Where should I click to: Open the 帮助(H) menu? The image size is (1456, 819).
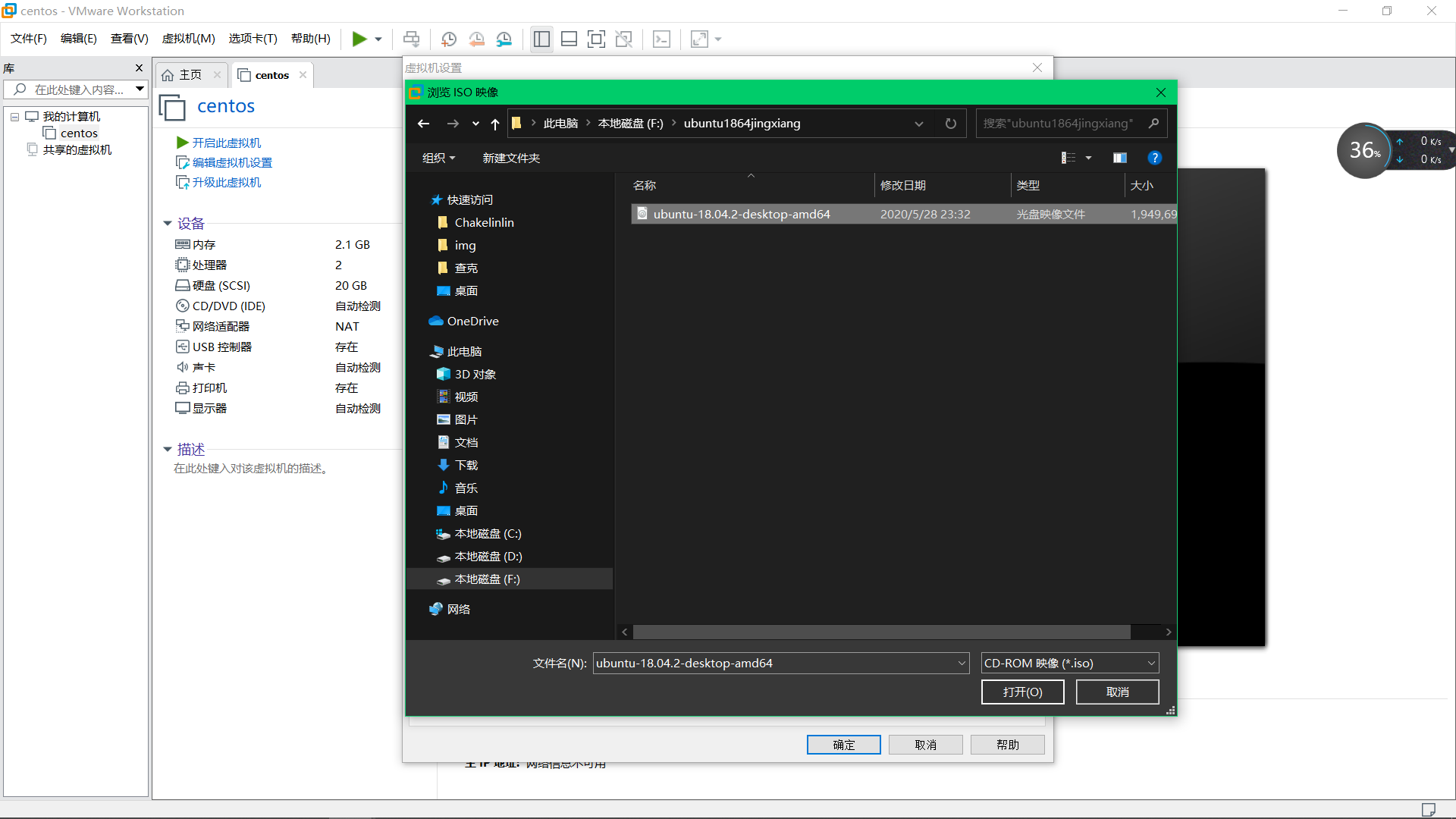click(311, 39)
